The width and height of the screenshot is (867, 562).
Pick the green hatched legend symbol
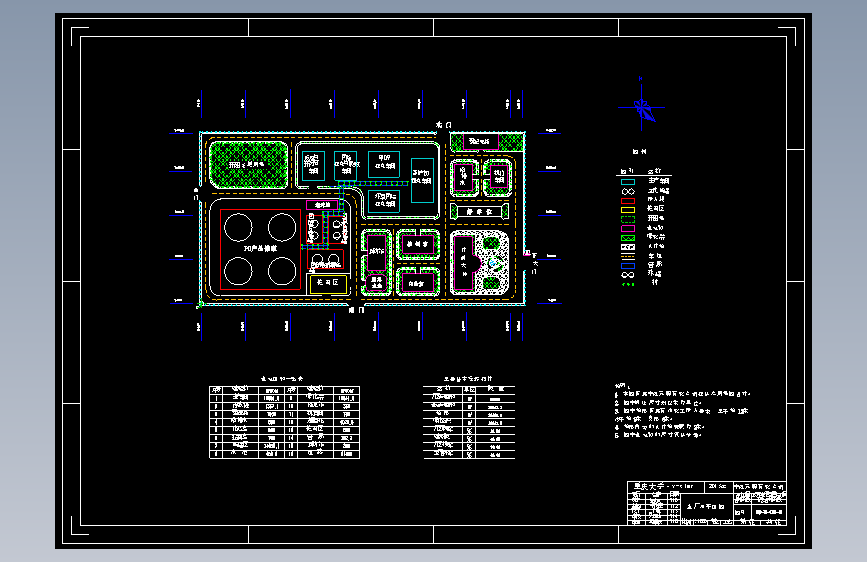(628, 238)
